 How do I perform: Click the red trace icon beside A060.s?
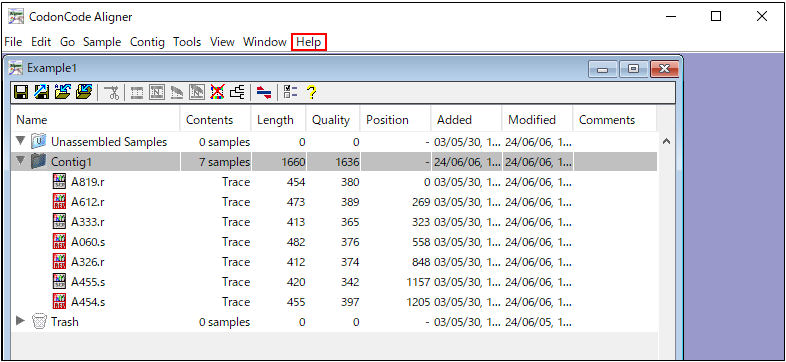coord(60,242)
